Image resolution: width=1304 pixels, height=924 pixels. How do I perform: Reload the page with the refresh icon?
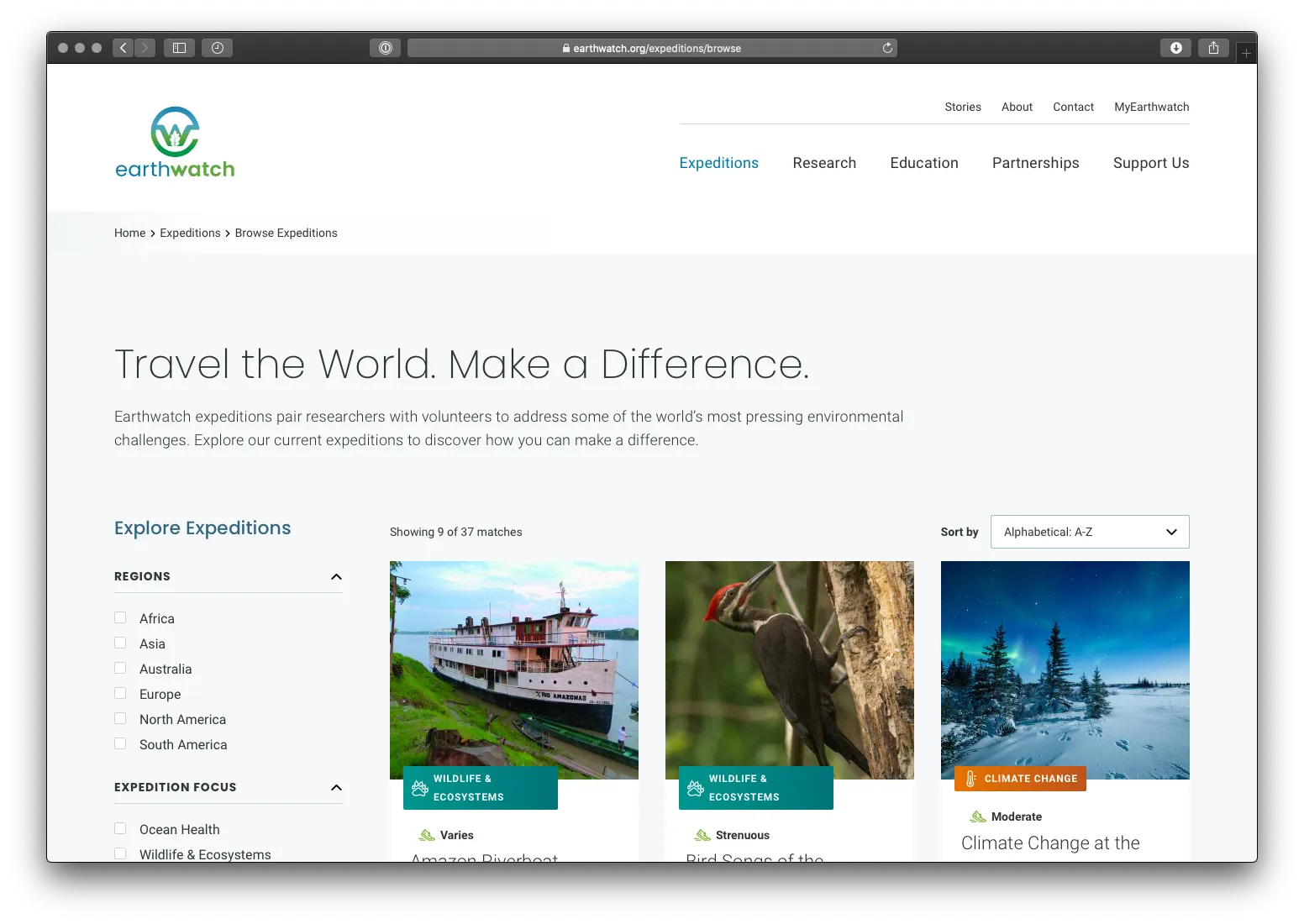coord(887,48)
